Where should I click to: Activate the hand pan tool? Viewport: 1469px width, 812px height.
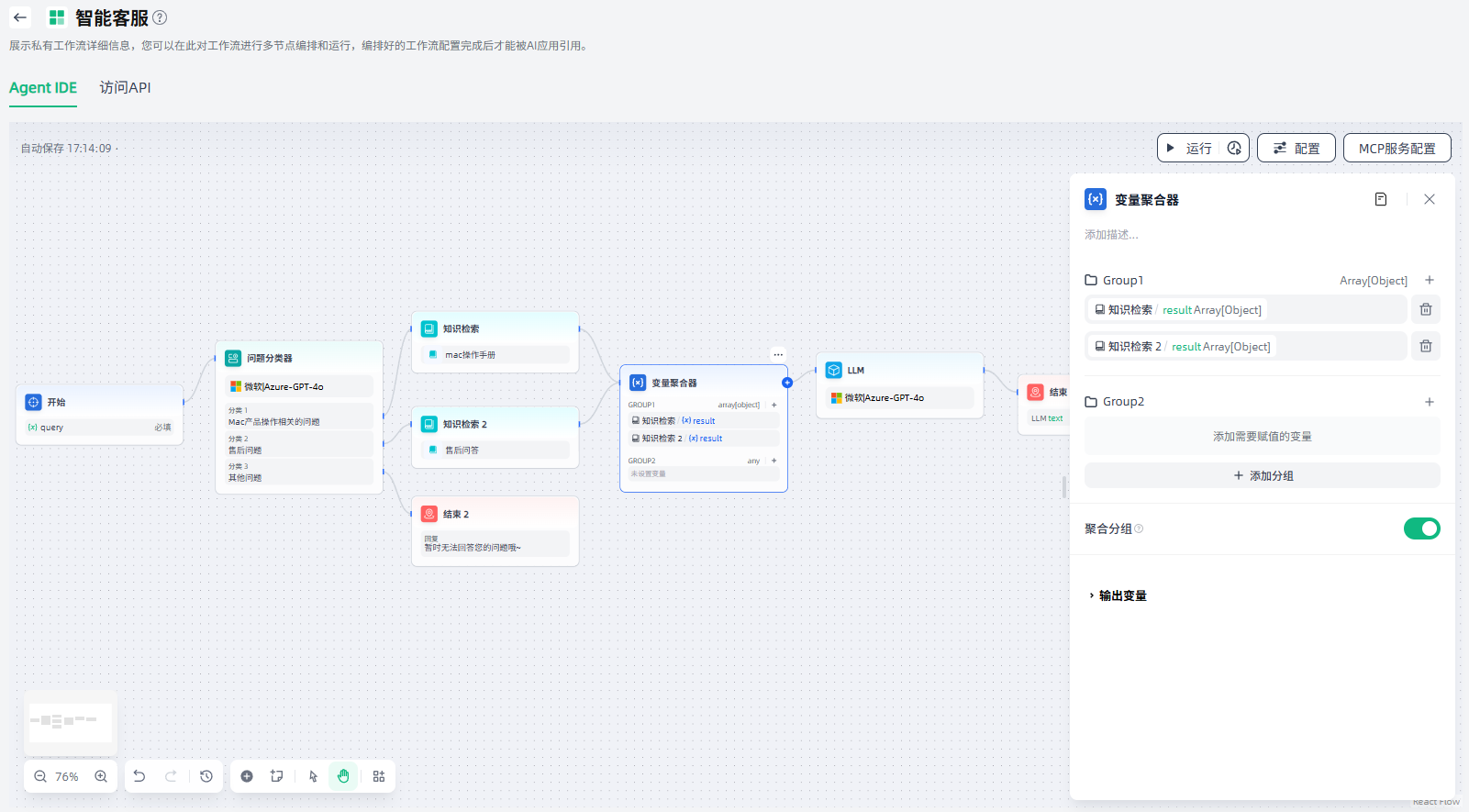pos(343,776)
